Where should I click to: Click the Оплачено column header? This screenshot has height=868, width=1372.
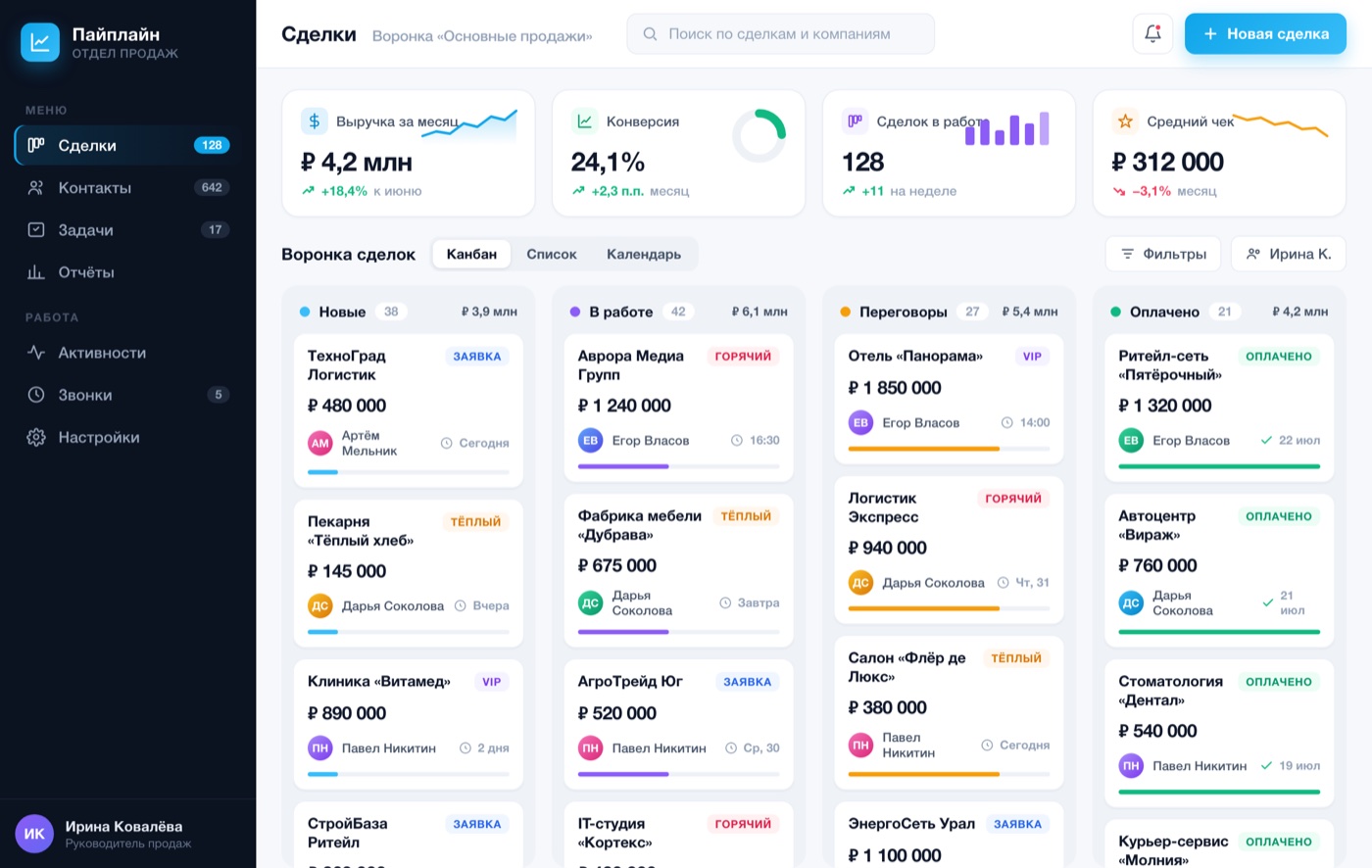(x=1219, y=312)
